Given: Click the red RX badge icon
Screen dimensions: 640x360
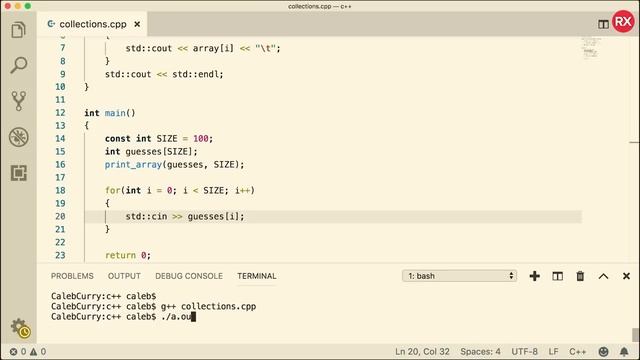Looking at the screenshot, I should click(623, 22).
